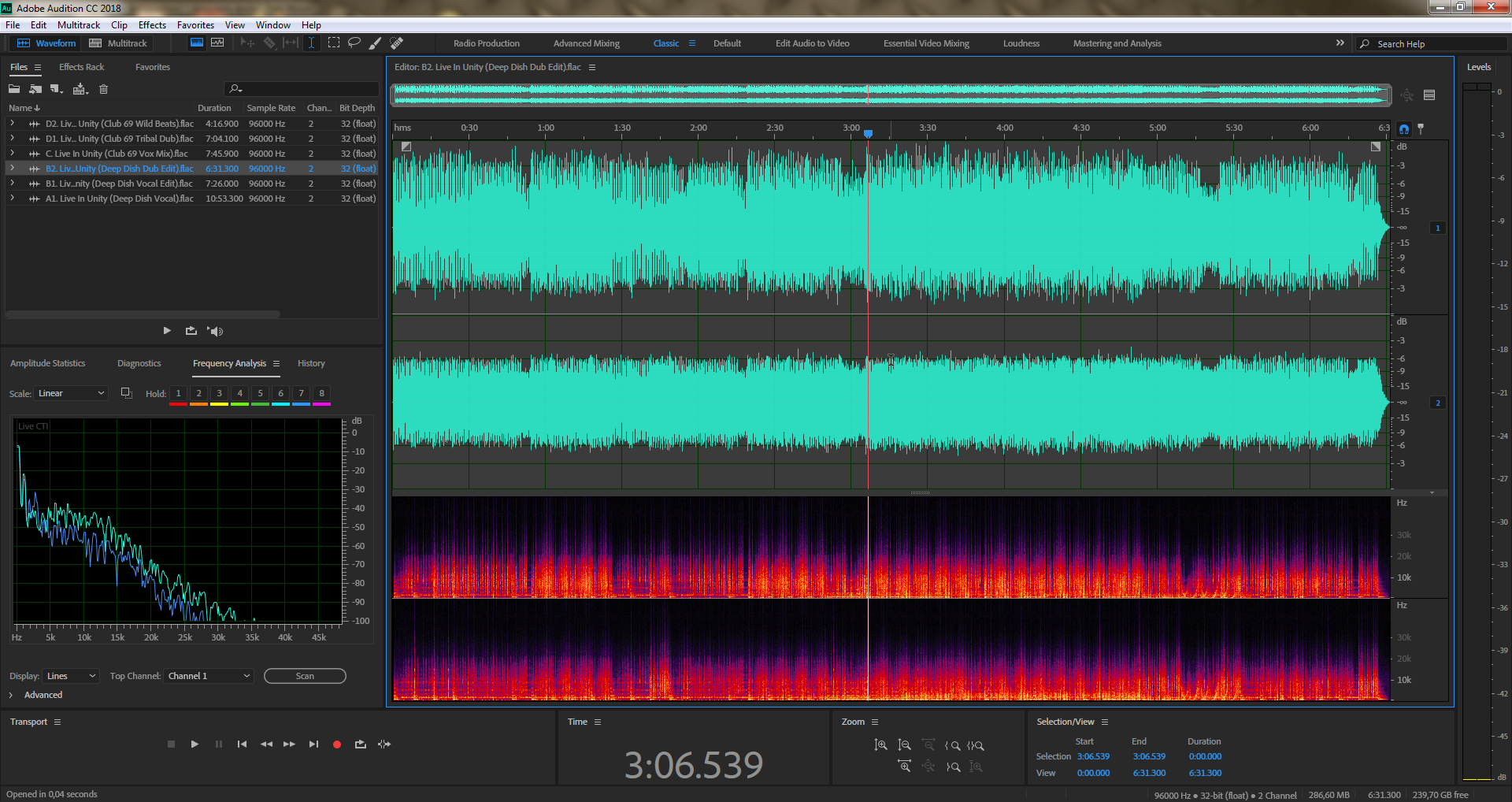This screenshot has width=1512, height=802.
Task: Expand the D2 Club 69 Wild Beats file row
Action: [12, 123]
